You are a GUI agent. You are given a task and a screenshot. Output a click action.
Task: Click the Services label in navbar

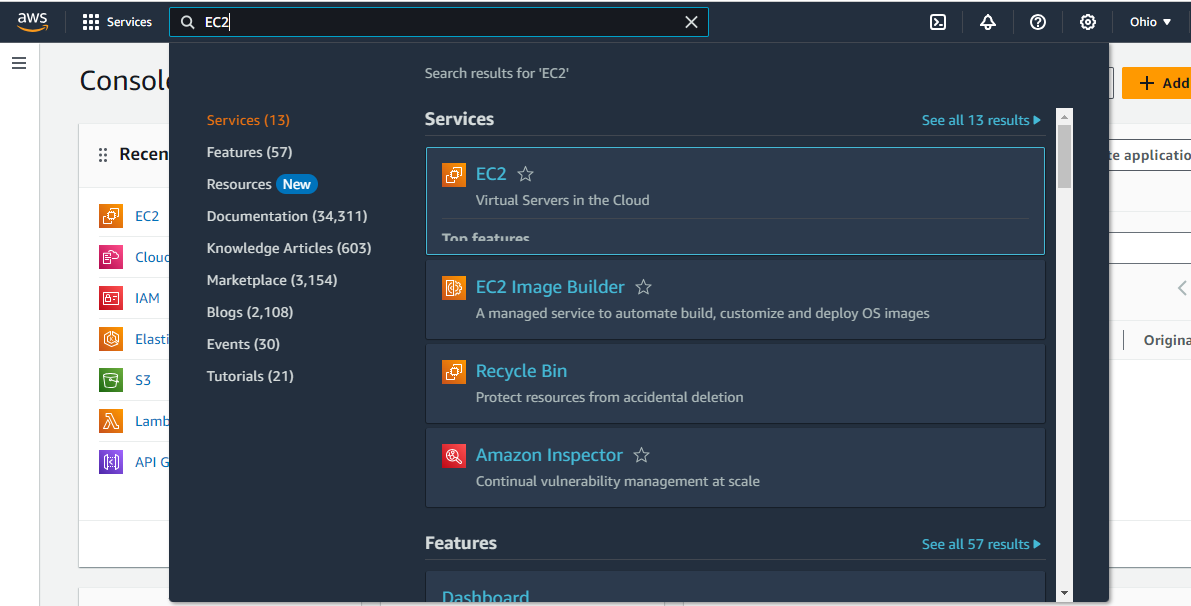click(129, 22)
